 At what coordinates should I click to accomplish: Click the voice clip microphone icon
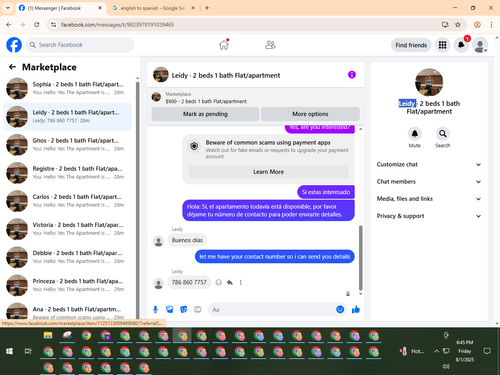(155, 310)
